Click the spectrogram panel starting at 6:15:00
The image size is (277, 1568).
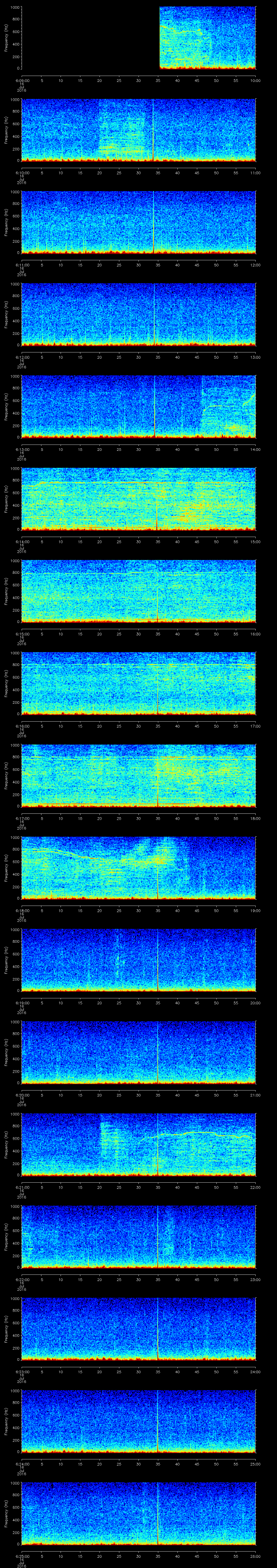pos(139,592)
